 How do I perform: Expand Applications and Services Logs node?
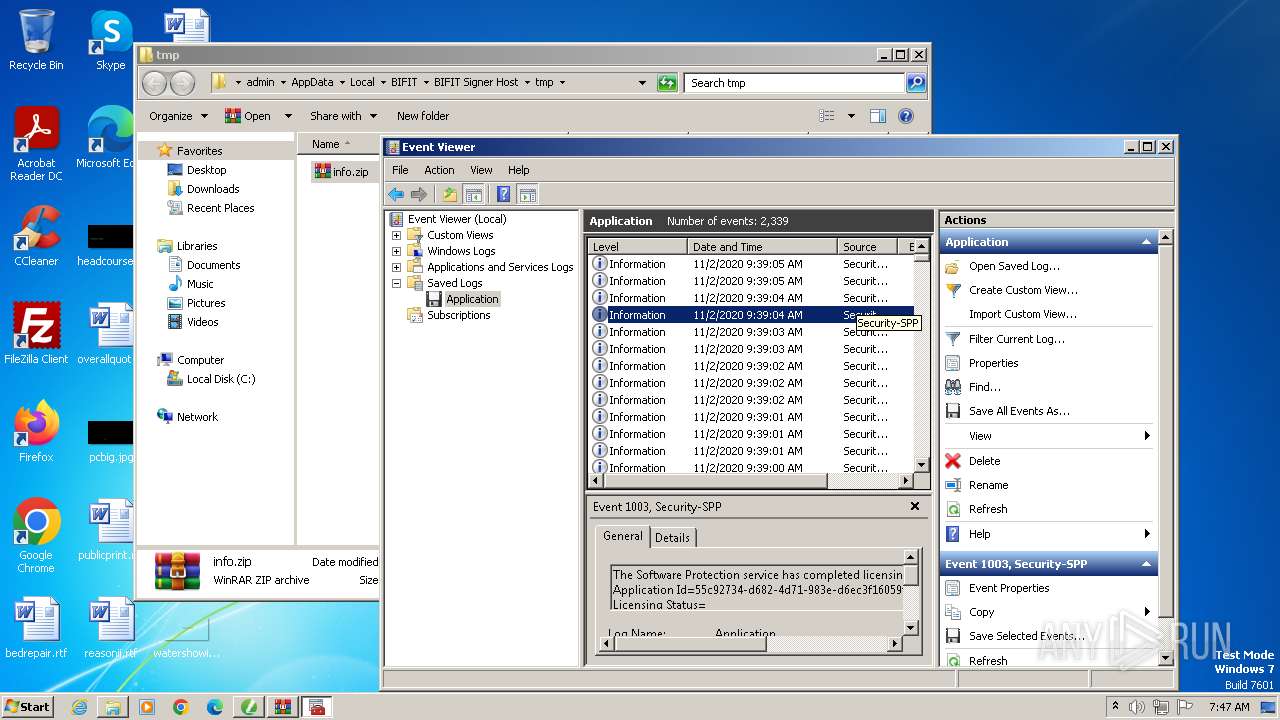click(x=396, y=267)
